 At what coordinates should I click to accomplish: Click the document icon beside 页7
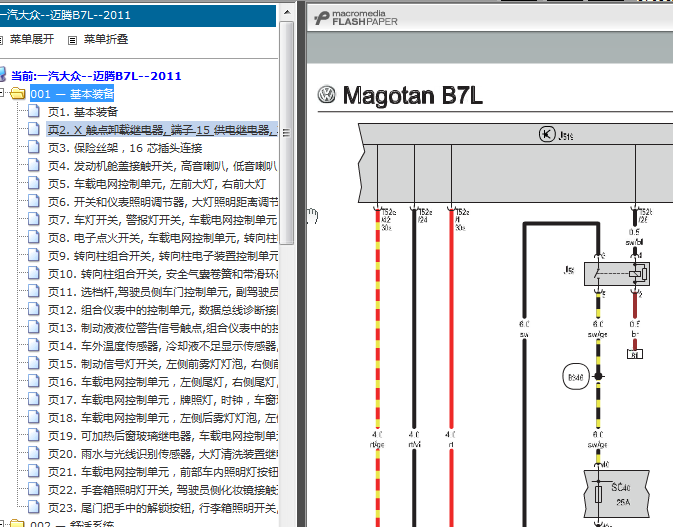(33, 219)
